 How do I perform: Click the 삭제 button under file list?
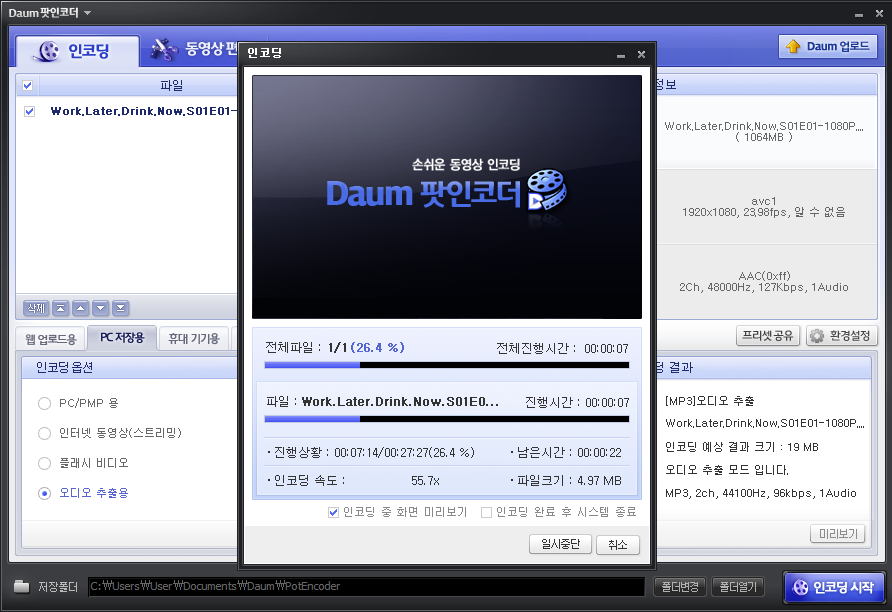click(36, 308)
